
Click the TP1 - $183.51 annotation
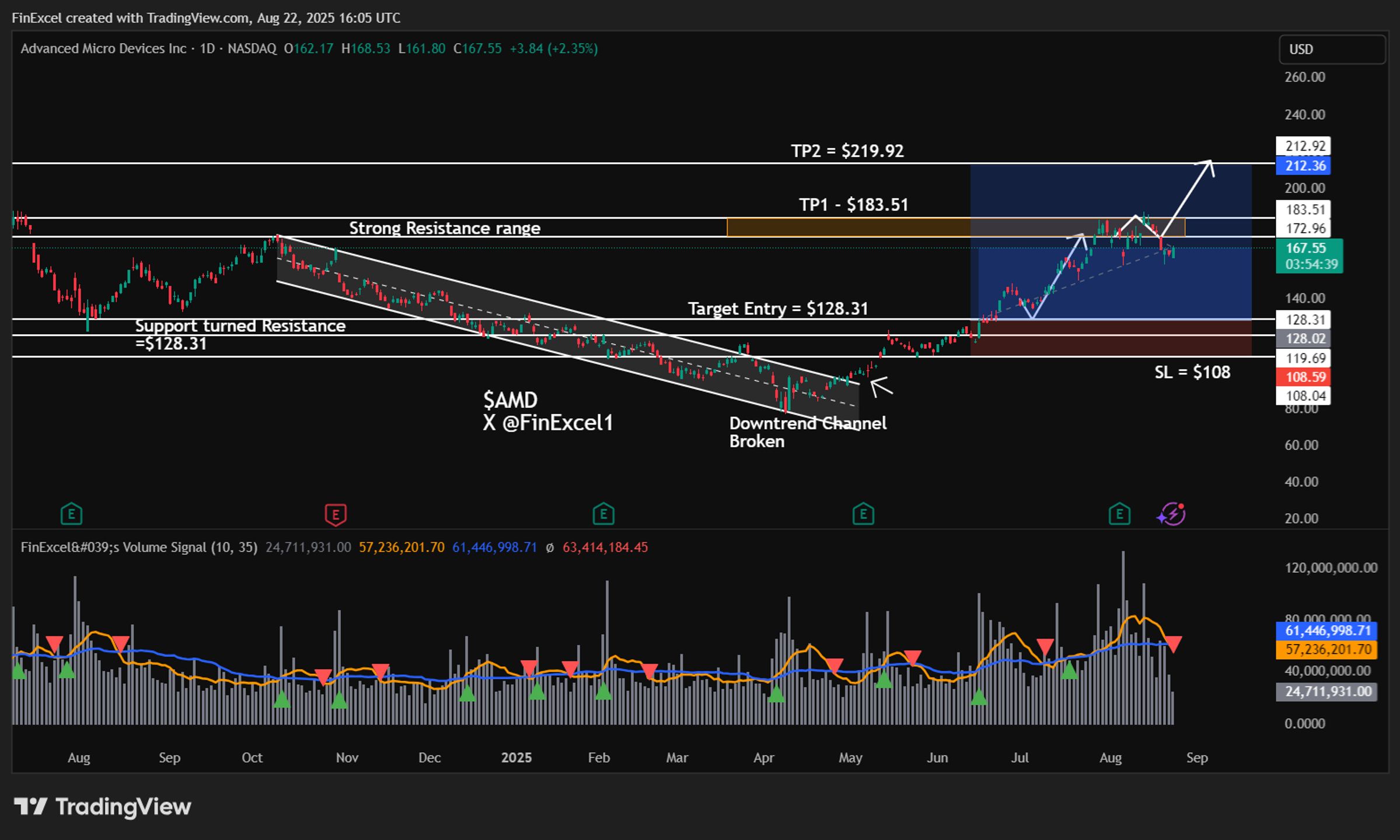pyautogui.click(x=854, y=205)
